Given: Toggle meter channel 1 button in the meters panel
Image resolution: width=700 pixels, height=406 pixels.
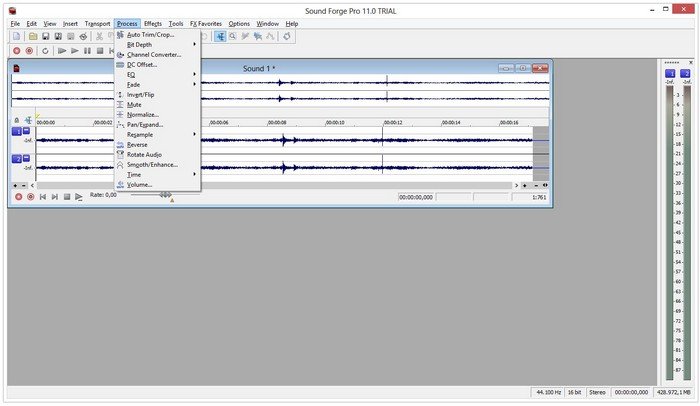Looking at the screenshot, I should 670,74.
